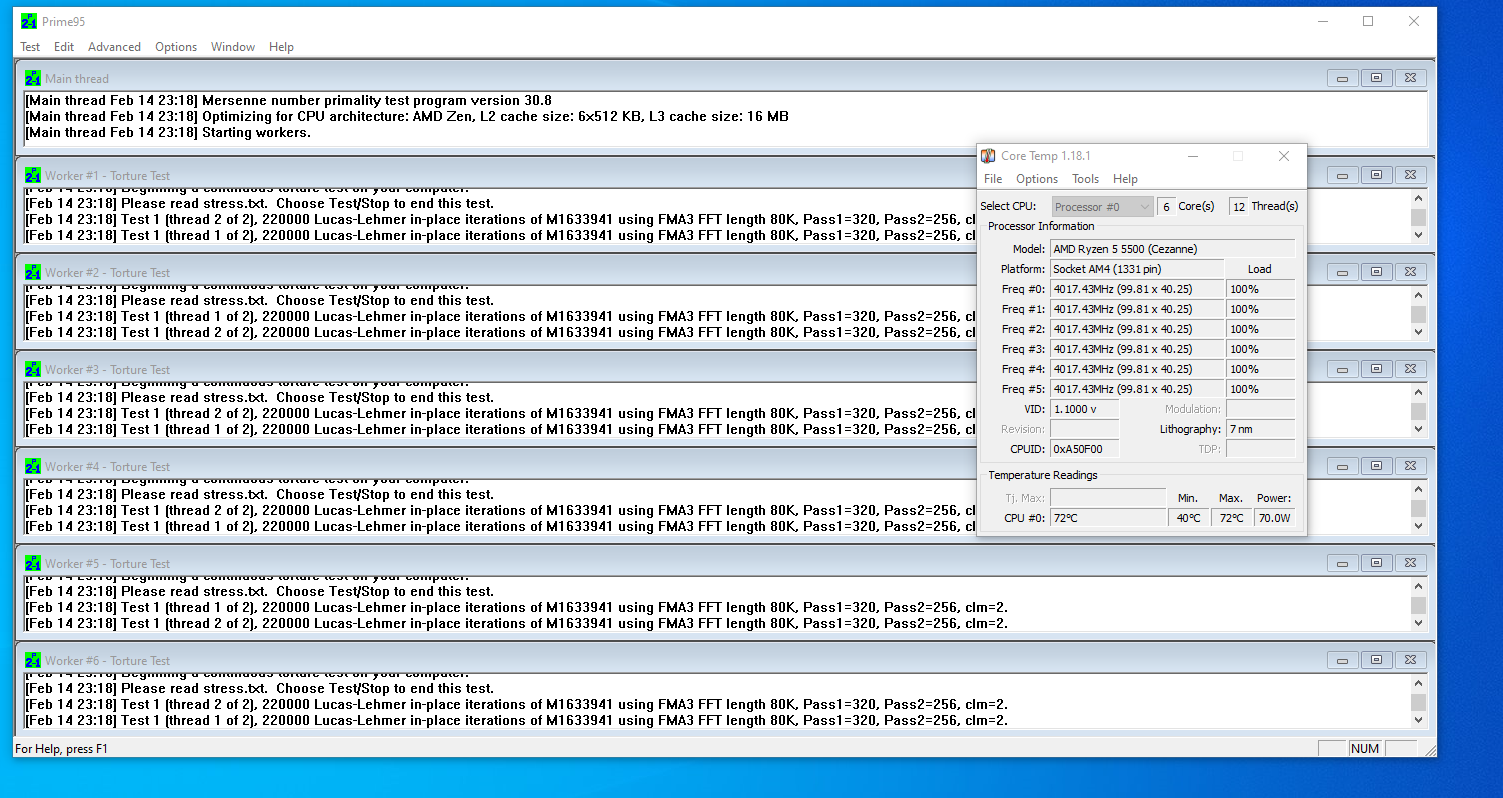Screen dimensions: 1503x798
Task: Click the Model field AMD Ryzen 5 5500
Action: 1172,249
